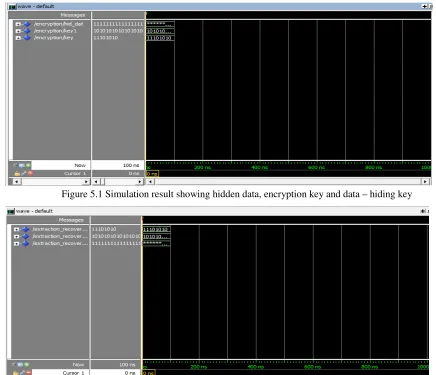
Task: Click the 800 ns mark on bottom timeline
Action: tap(369, 367)
